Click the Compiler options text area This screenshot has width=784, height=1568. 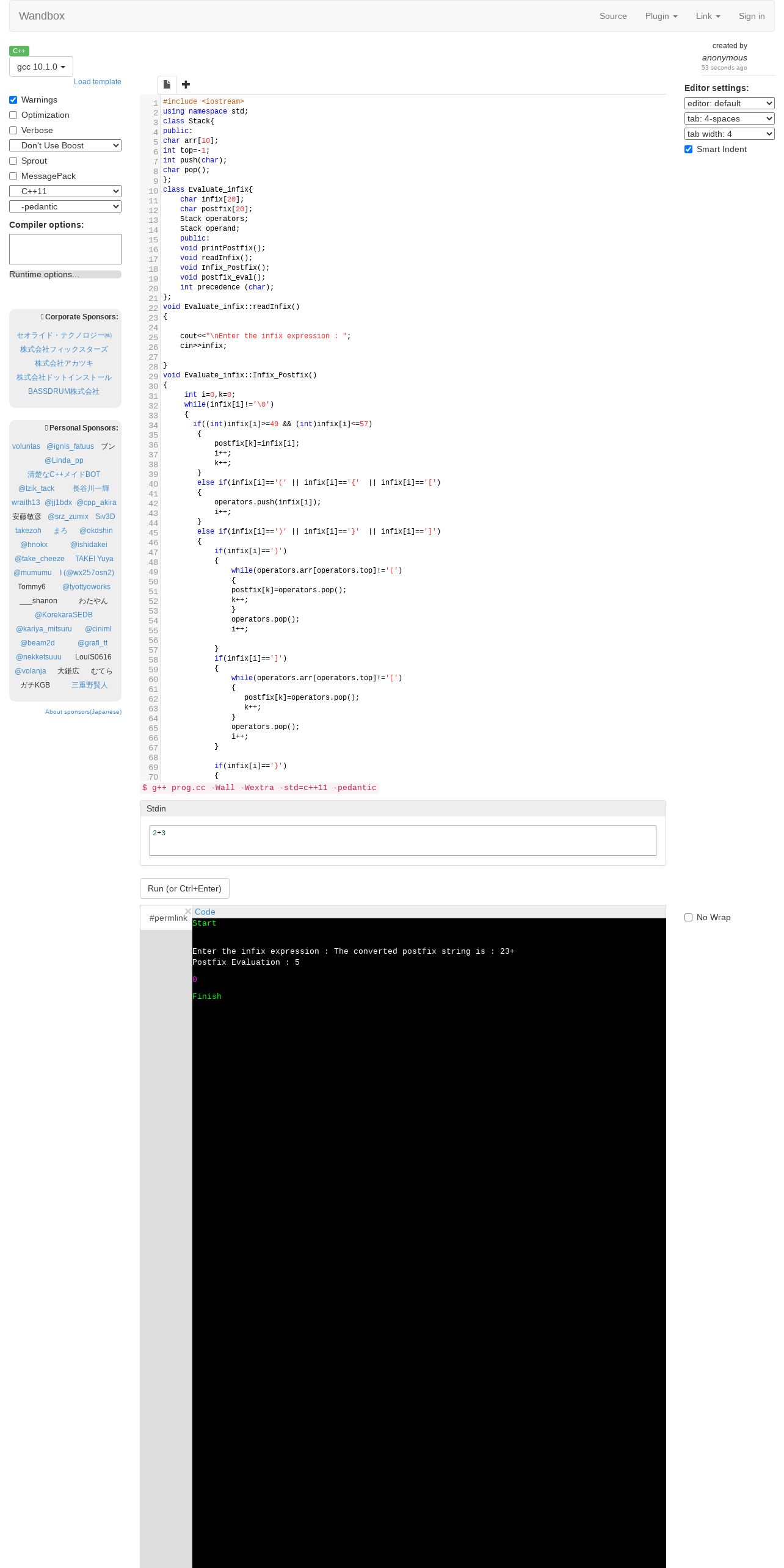click(65, 249)
